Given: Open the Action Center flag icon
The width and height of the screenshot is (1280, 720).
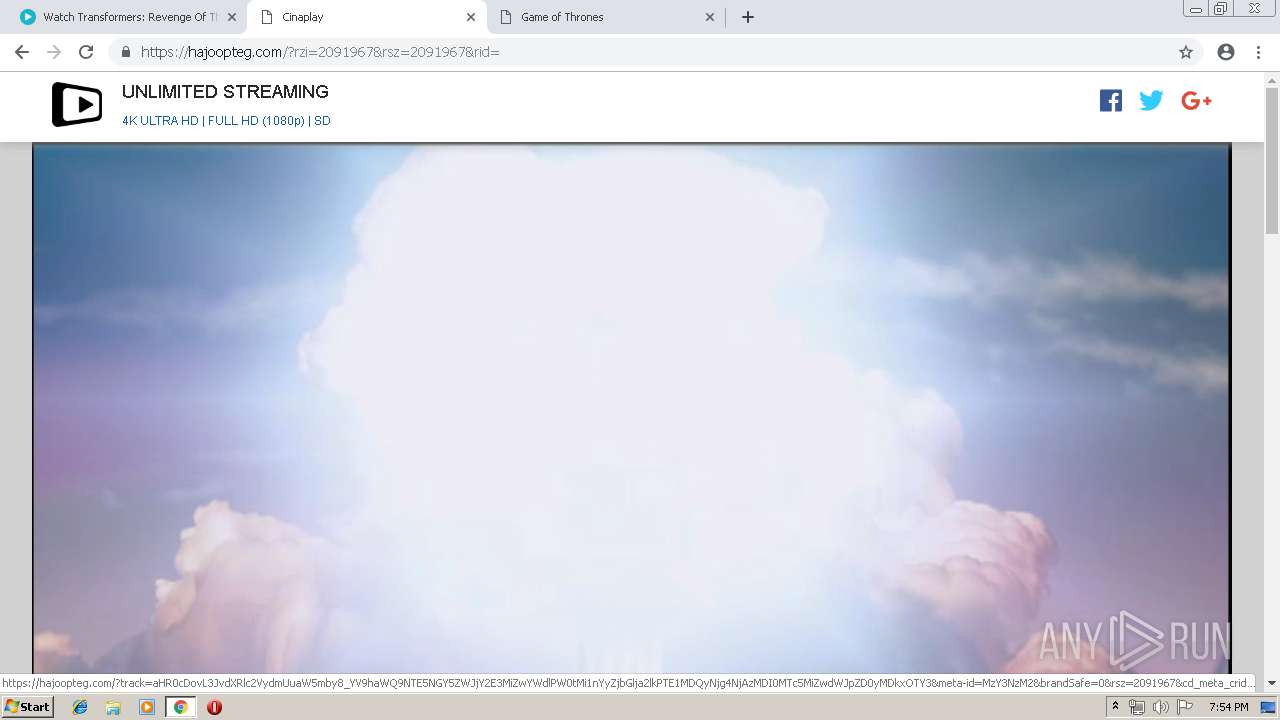Looking at the screenshot, I should pos(1185,707).
